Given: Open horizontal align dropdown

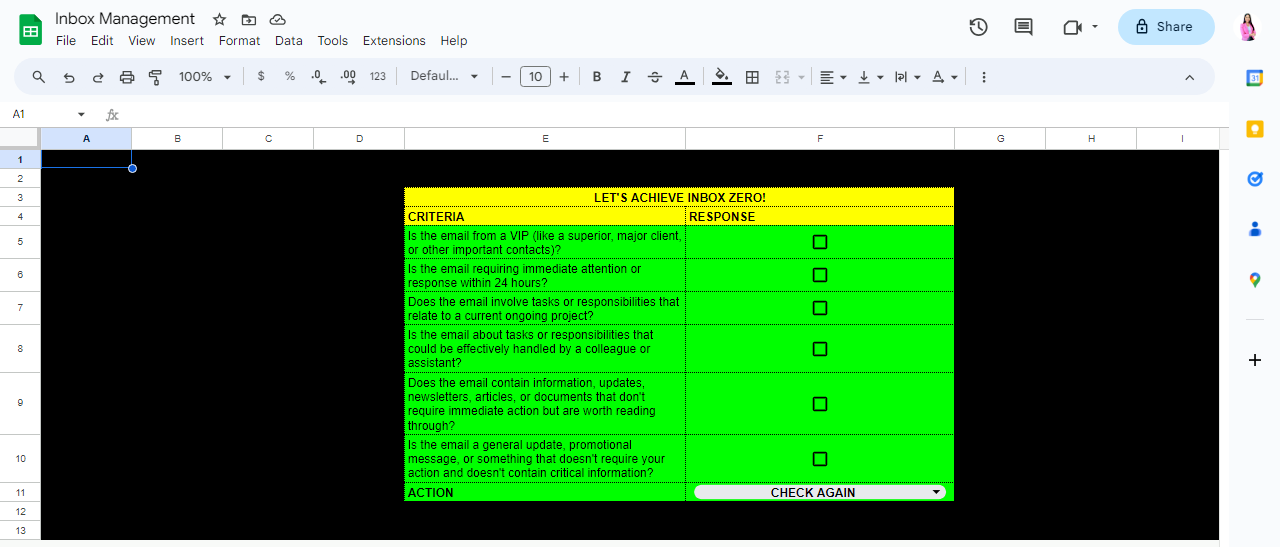Looking at the screenshot, I should [x=833, y=77].
